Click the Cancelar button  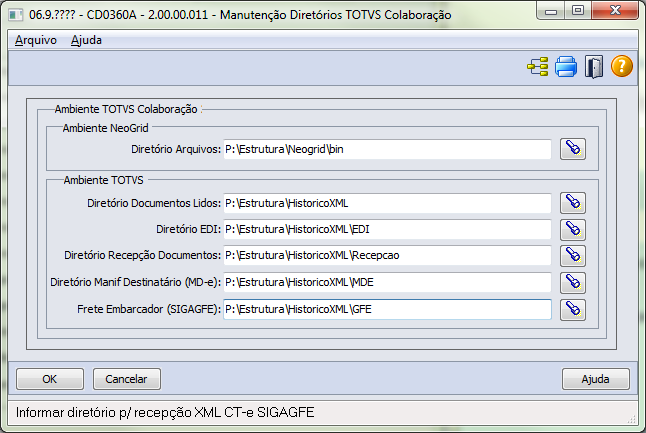[126, 379]
